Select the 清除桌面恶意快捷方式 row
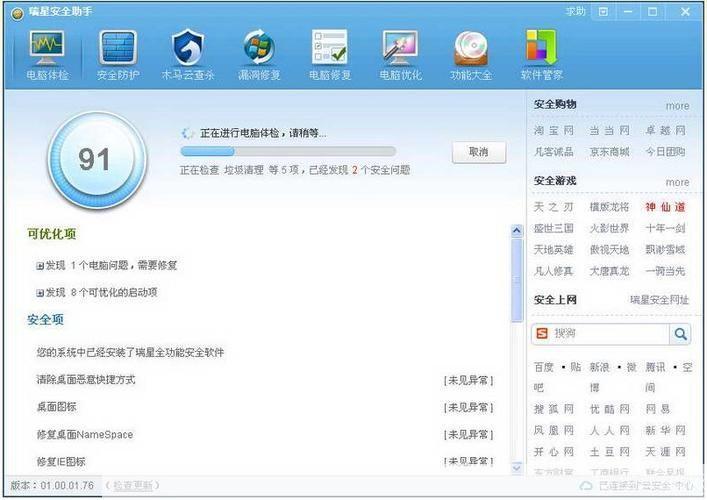The image size is (707, 500). click(x=265, y=380)
